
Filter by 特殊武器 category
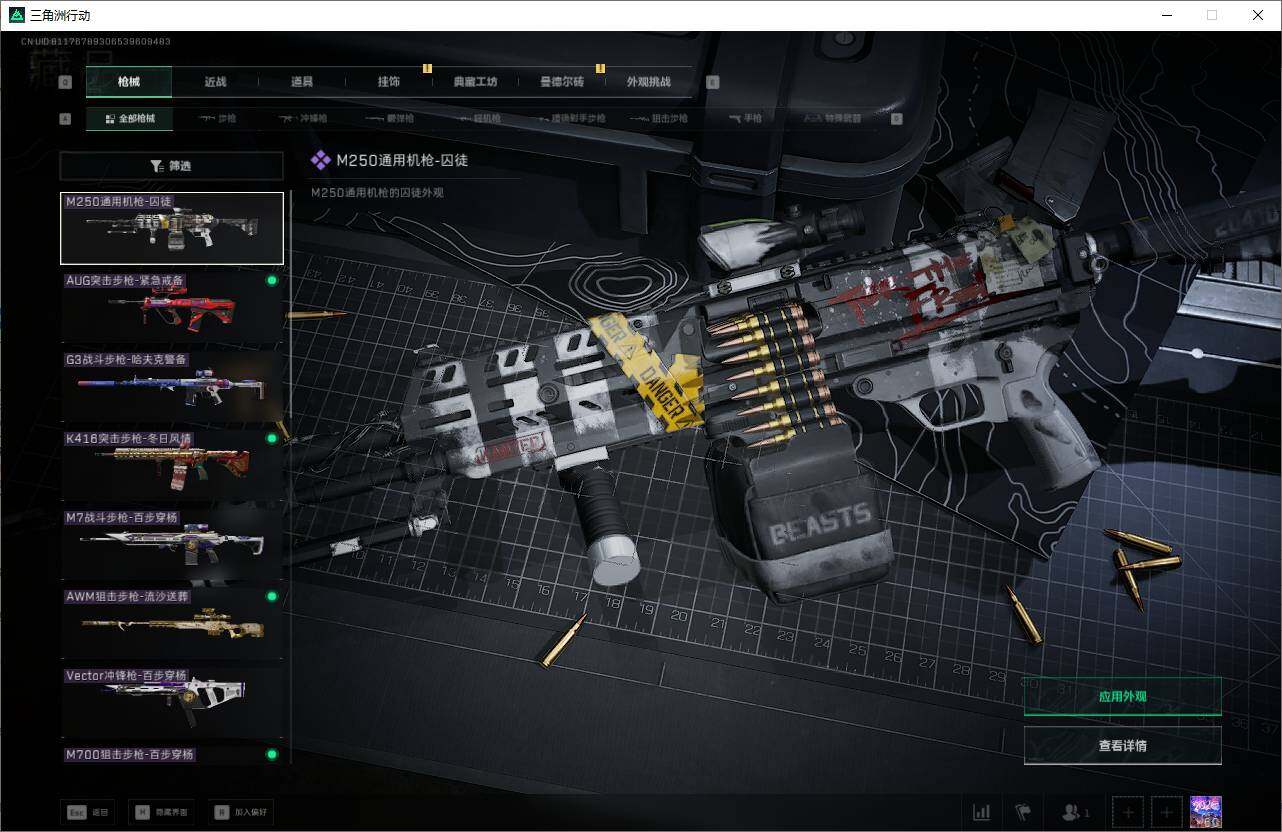(x=834, y=119)
